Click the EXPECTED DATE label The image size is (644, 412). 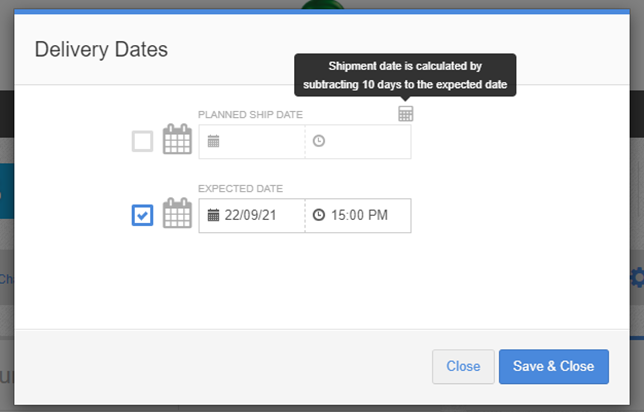click(x=240, y=189)
